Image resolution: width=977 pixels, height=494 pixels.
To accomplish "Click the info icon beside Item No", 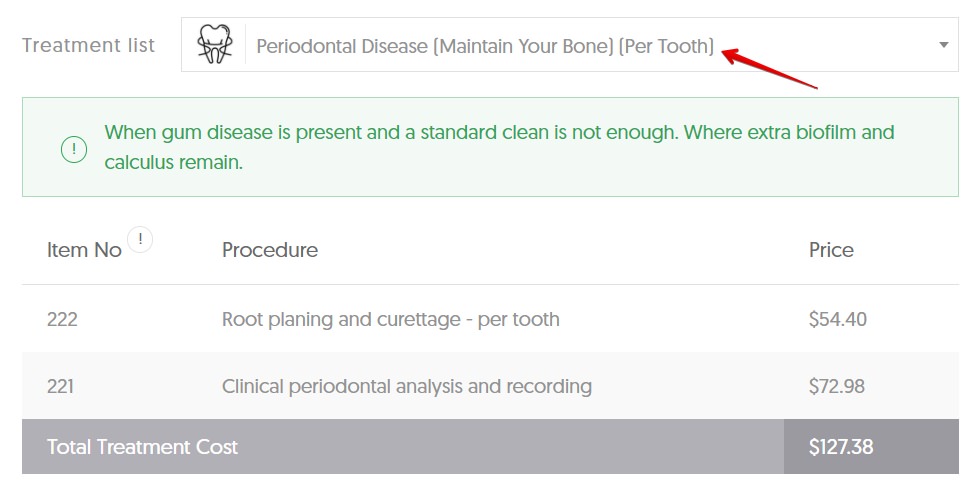I will tap(141, 240).
